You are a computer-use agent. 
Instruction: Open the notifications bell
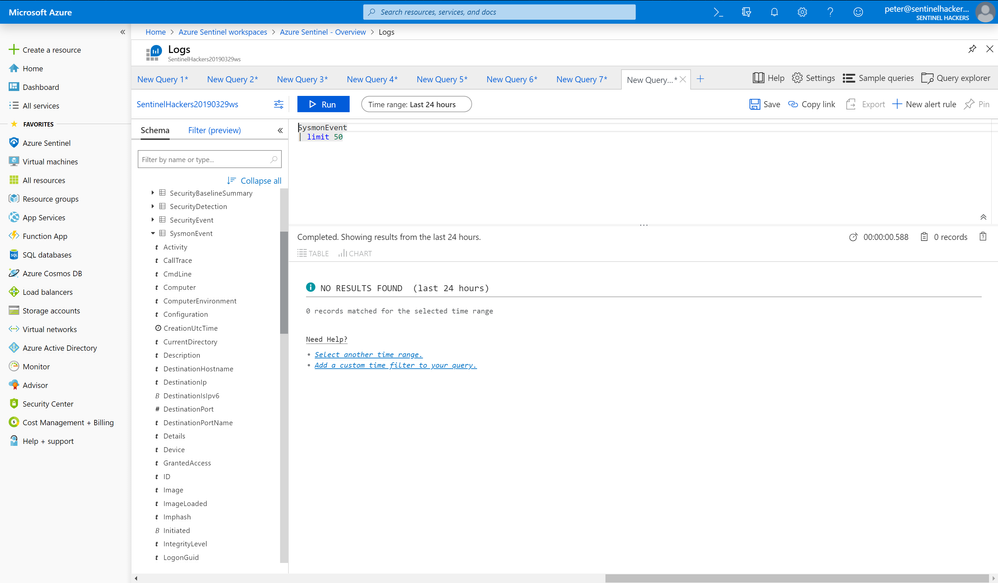[x=774, y=12]
